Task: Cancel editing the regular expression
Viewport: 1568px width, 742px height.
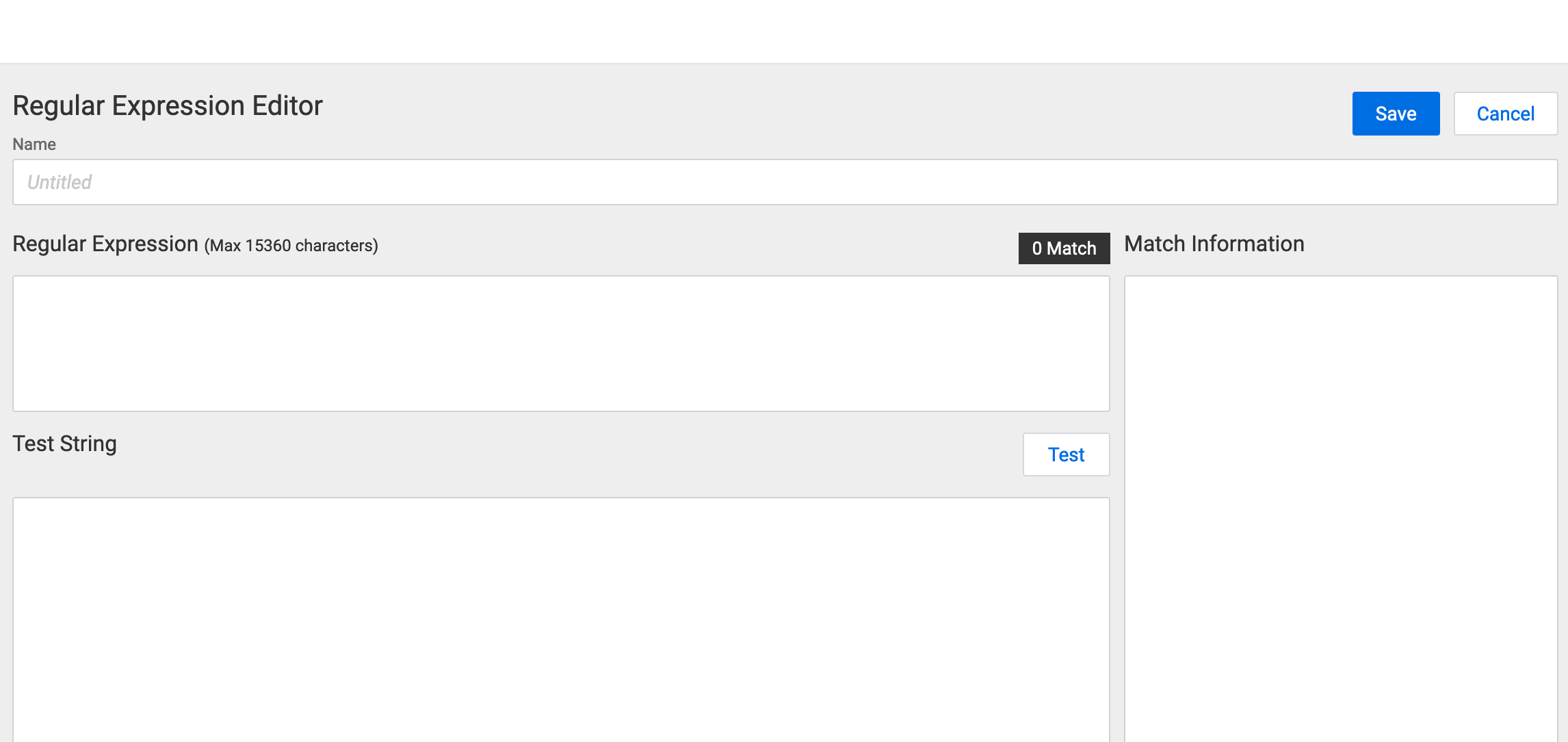Action: 1505,113
